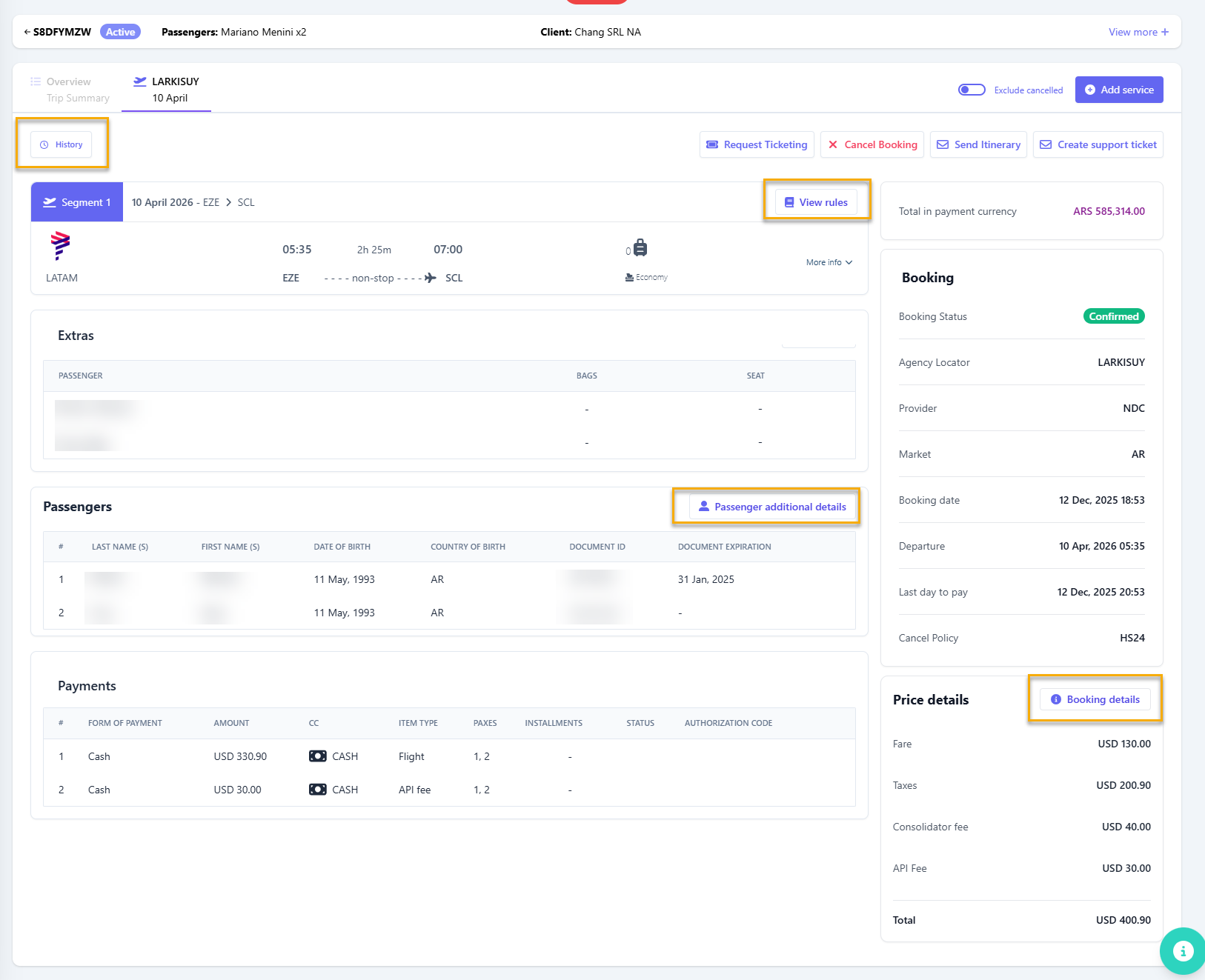Image resolution: width=1205 pixels, height=980 pixels.
Task: Open History with the clock button
Action: pos(62,144)
